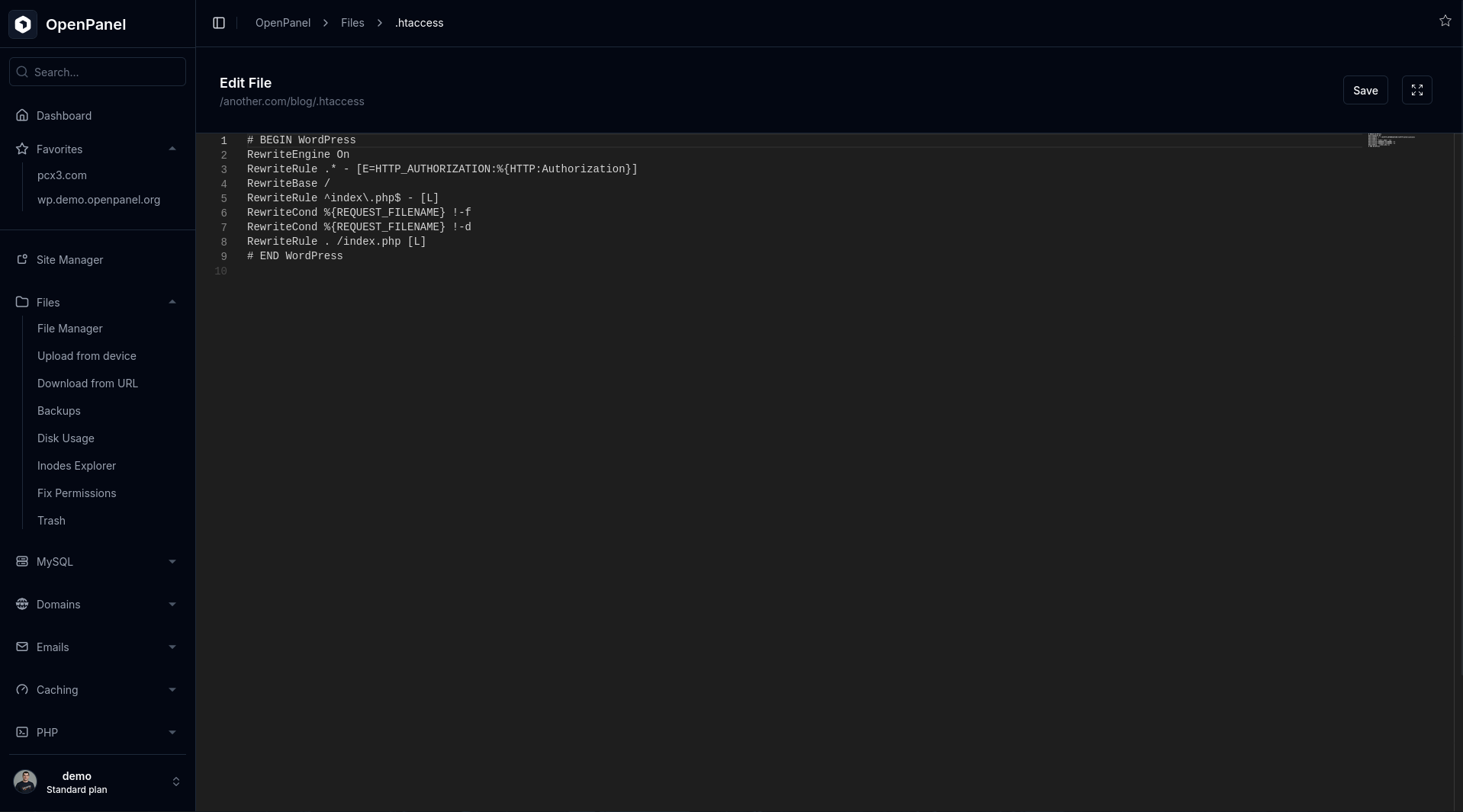Image resolution: width=1463 pixels, height=812 pixels.
Task: Open the demo account switcher chevrons
Action: pyautogui.click(x=176, y=782)
